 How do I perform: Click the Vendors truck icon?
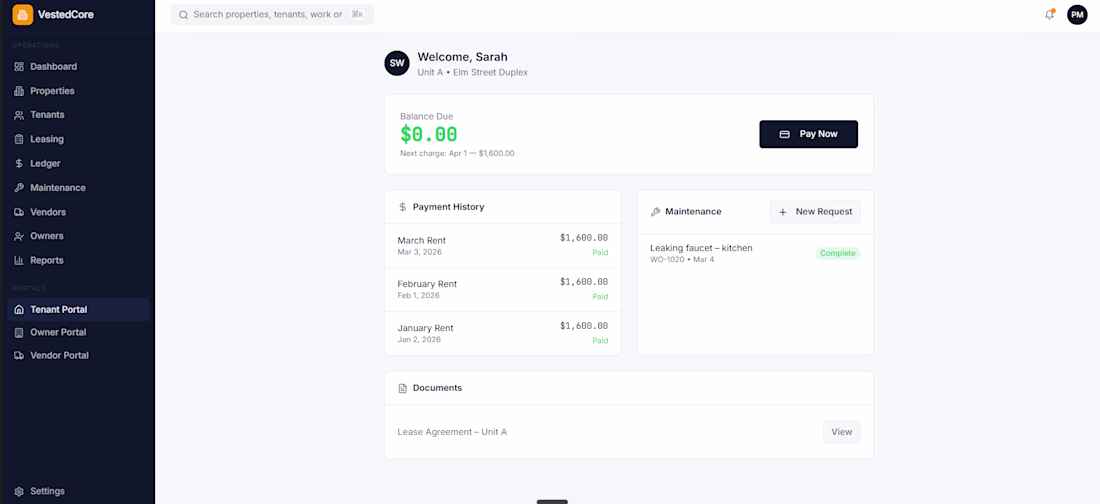[x=19, y=212]
